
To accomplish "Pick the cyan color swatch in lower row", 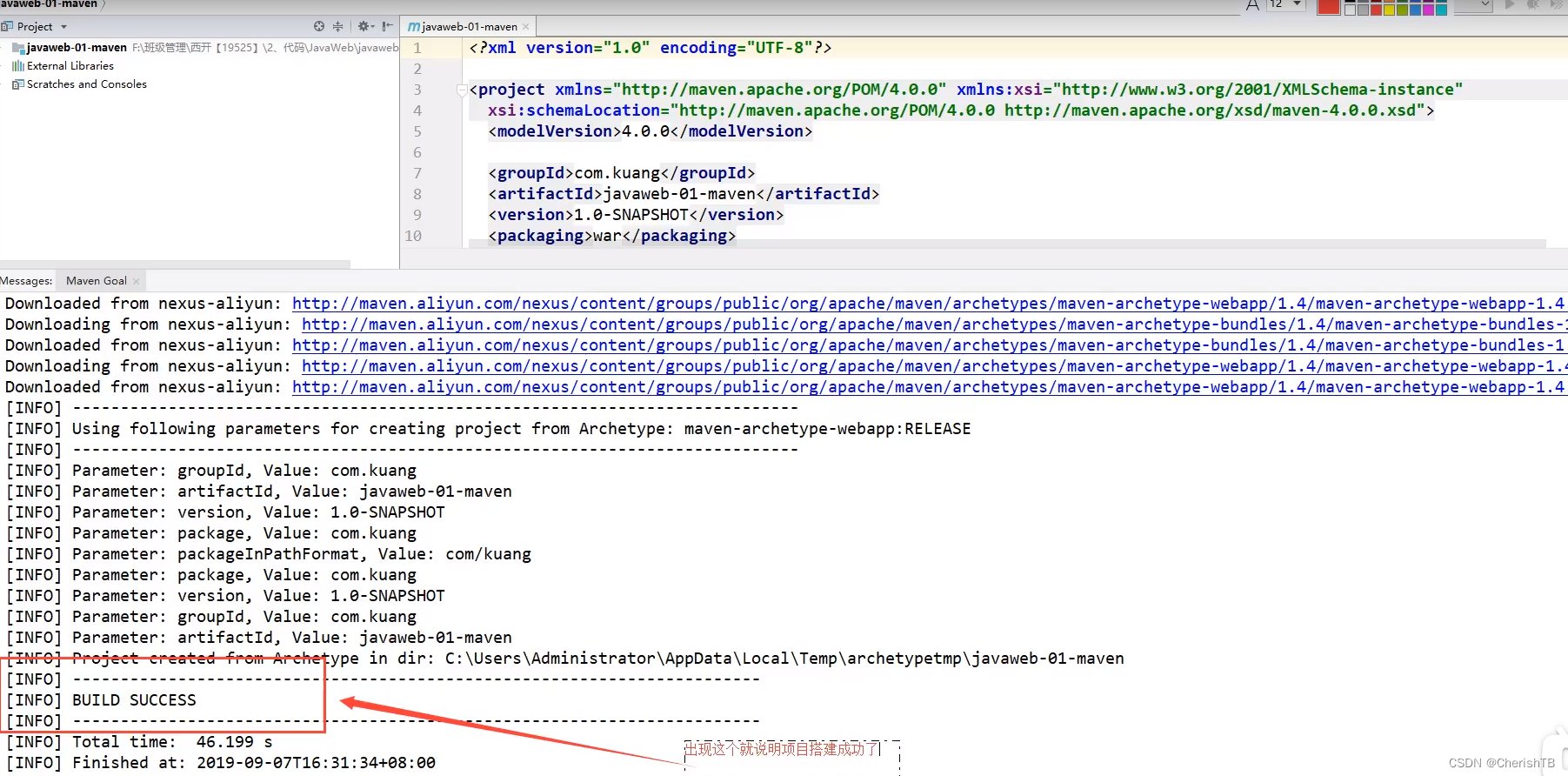I will [x=1441, y=10].
